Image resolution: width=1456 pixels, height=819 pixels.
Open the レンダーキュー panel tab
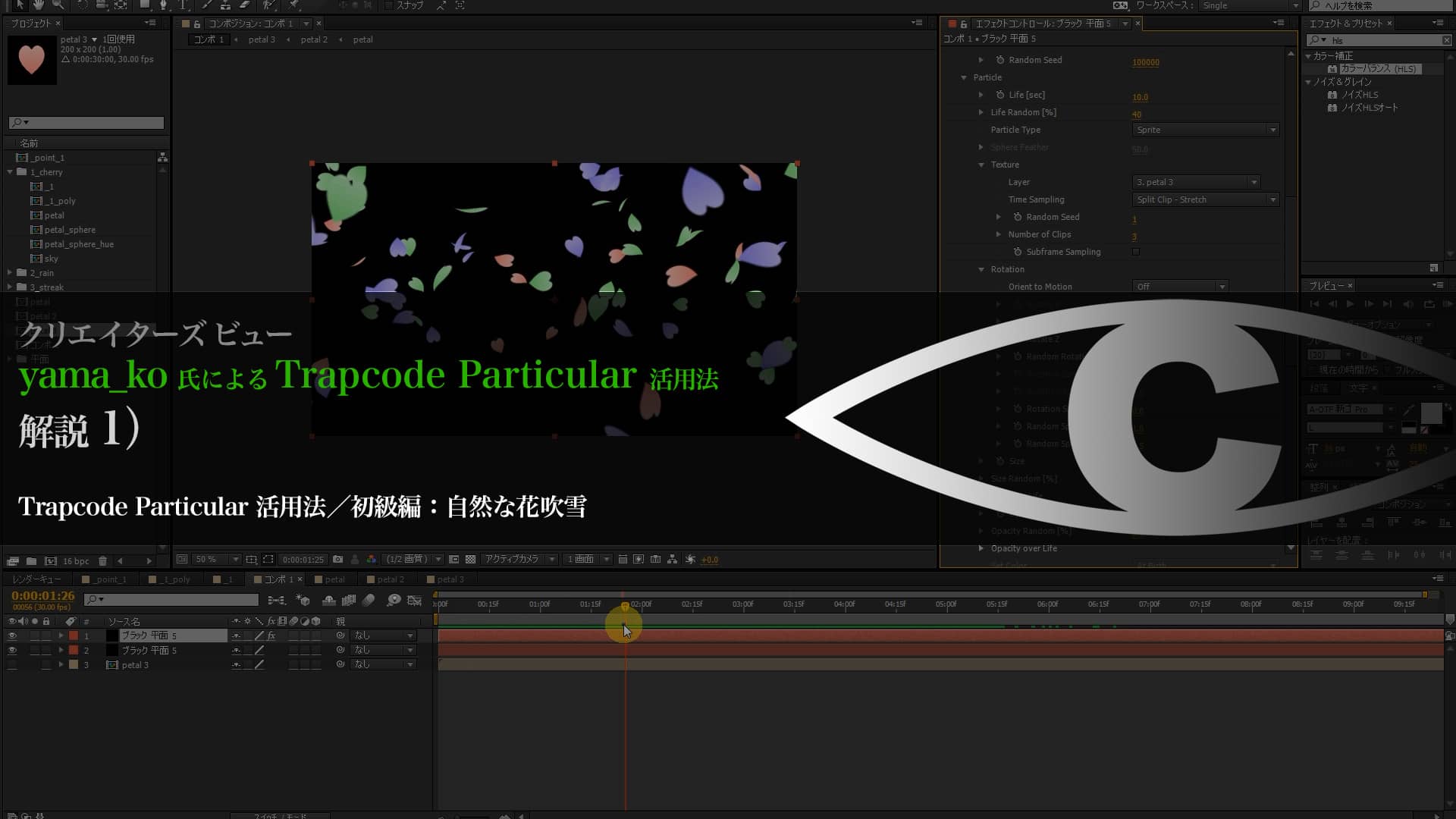36,579
